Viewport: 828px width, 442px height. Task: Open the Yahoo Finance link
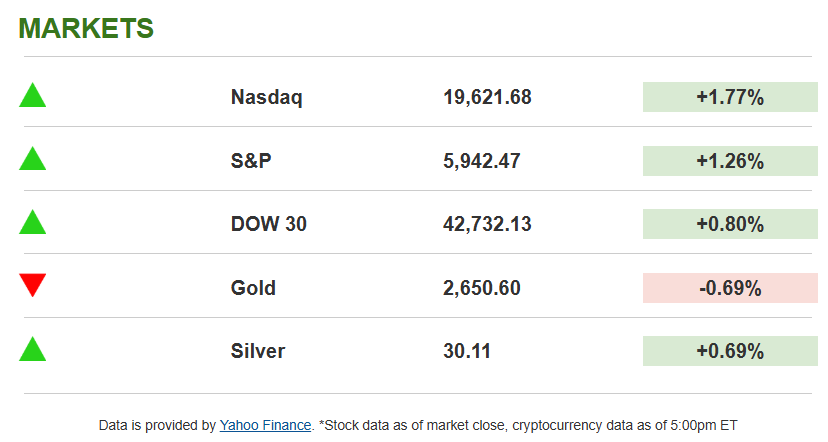pos(267,425)
